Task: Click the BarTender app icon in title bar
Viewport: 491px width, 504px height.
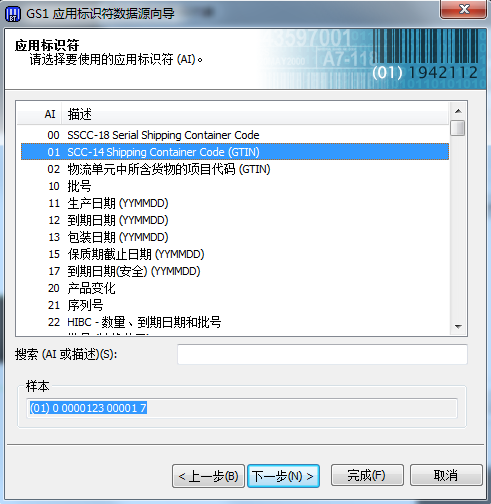Action: [x=14, y=14]
